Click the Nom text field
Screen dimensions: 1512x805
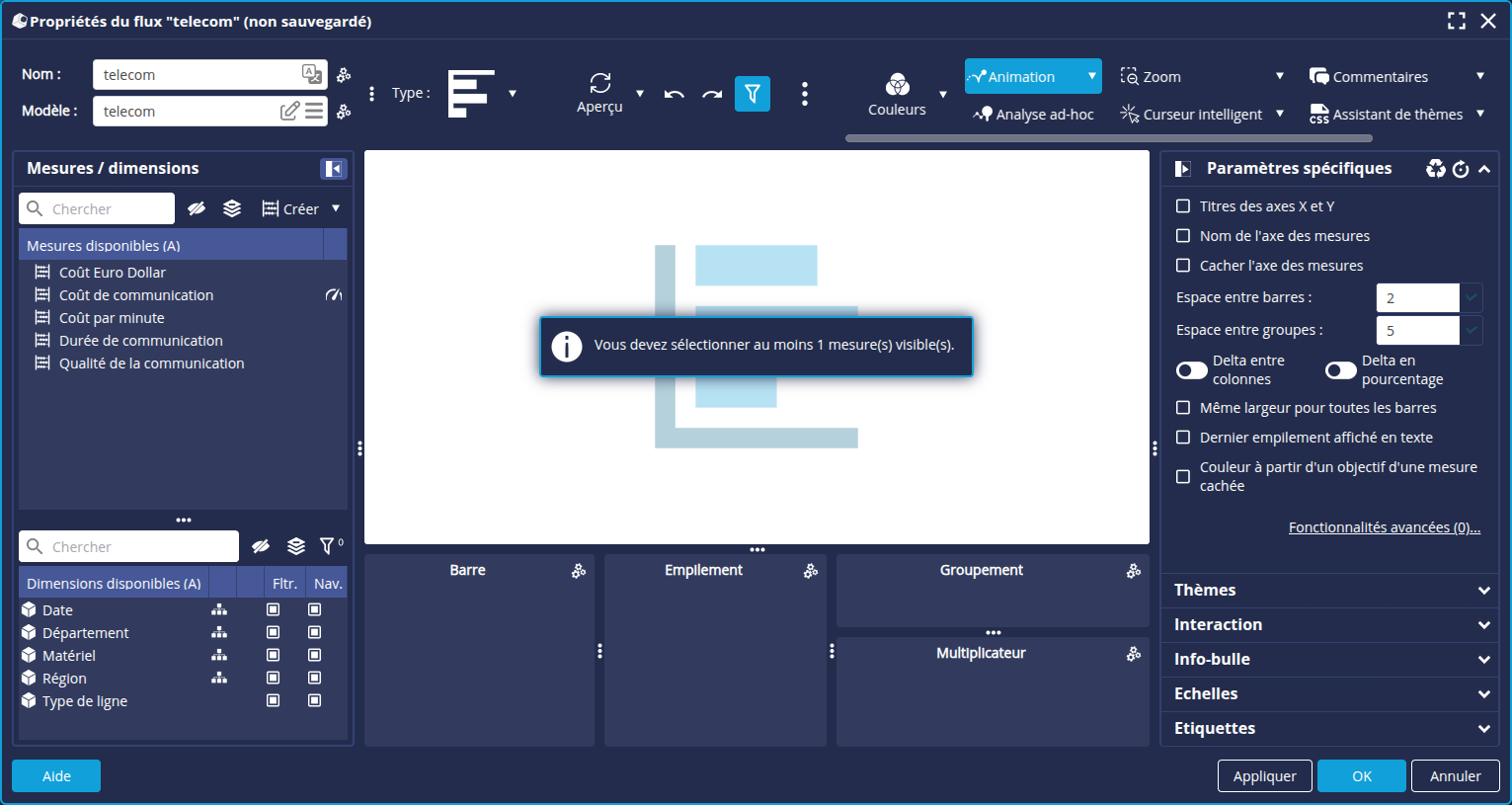pyautogui.click(x=198, y=75)
